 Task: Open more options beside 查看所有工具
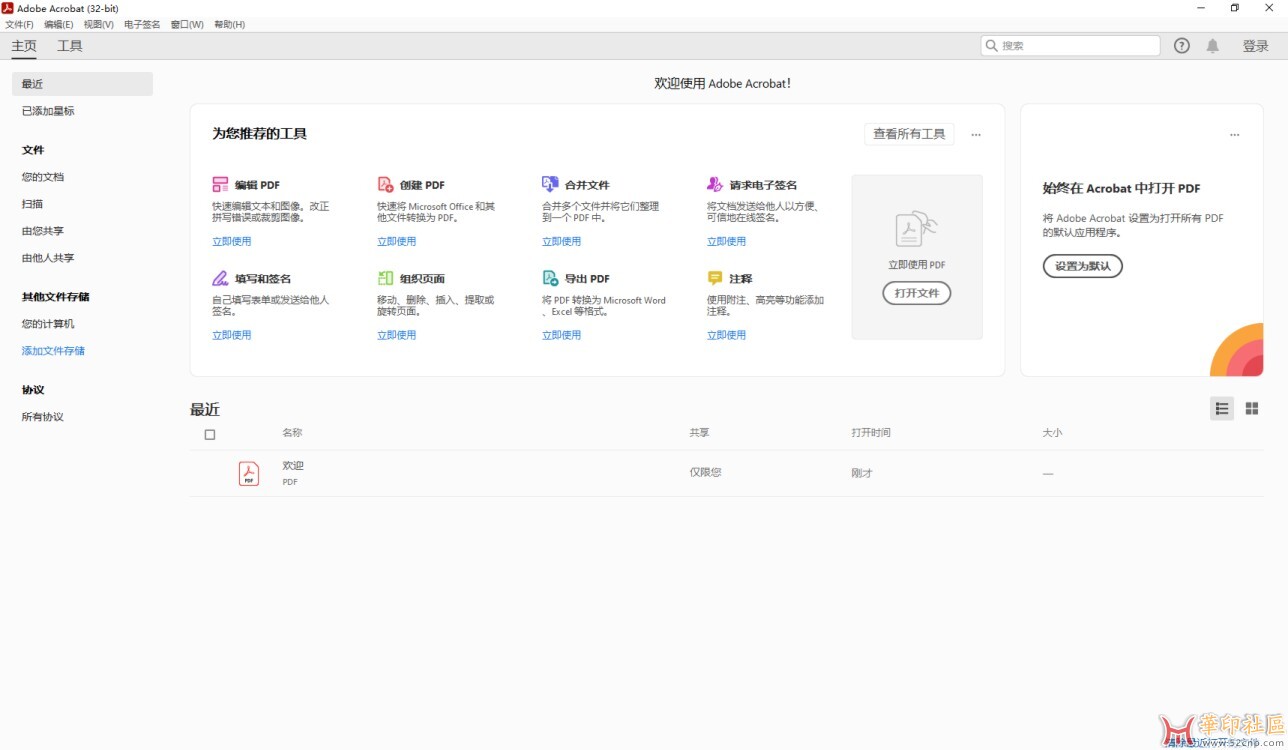pyautogui.click(x=976, y=135)
